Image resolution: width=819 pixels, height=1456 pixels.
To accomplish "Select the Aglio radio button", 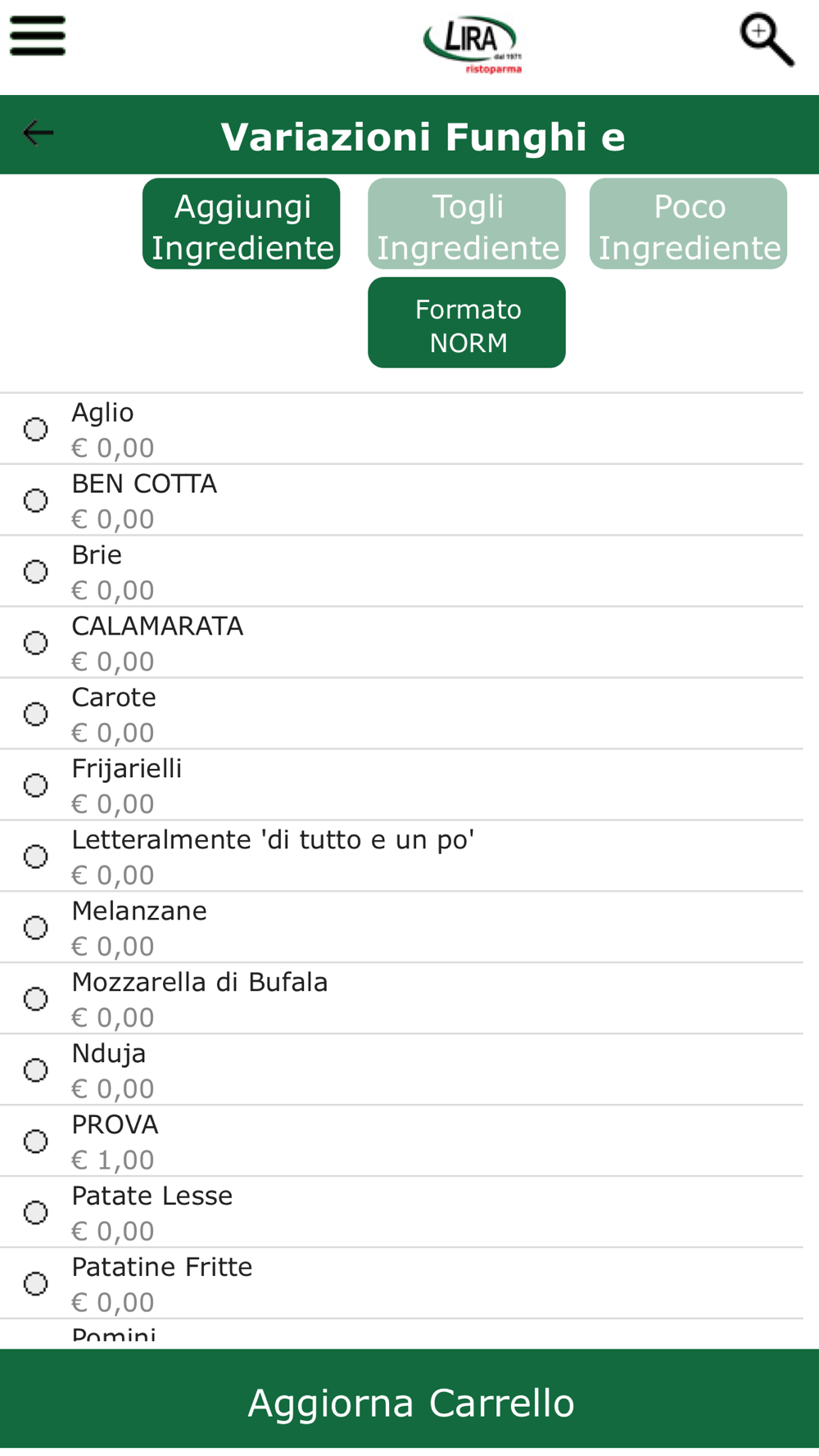I will (35, 429).
